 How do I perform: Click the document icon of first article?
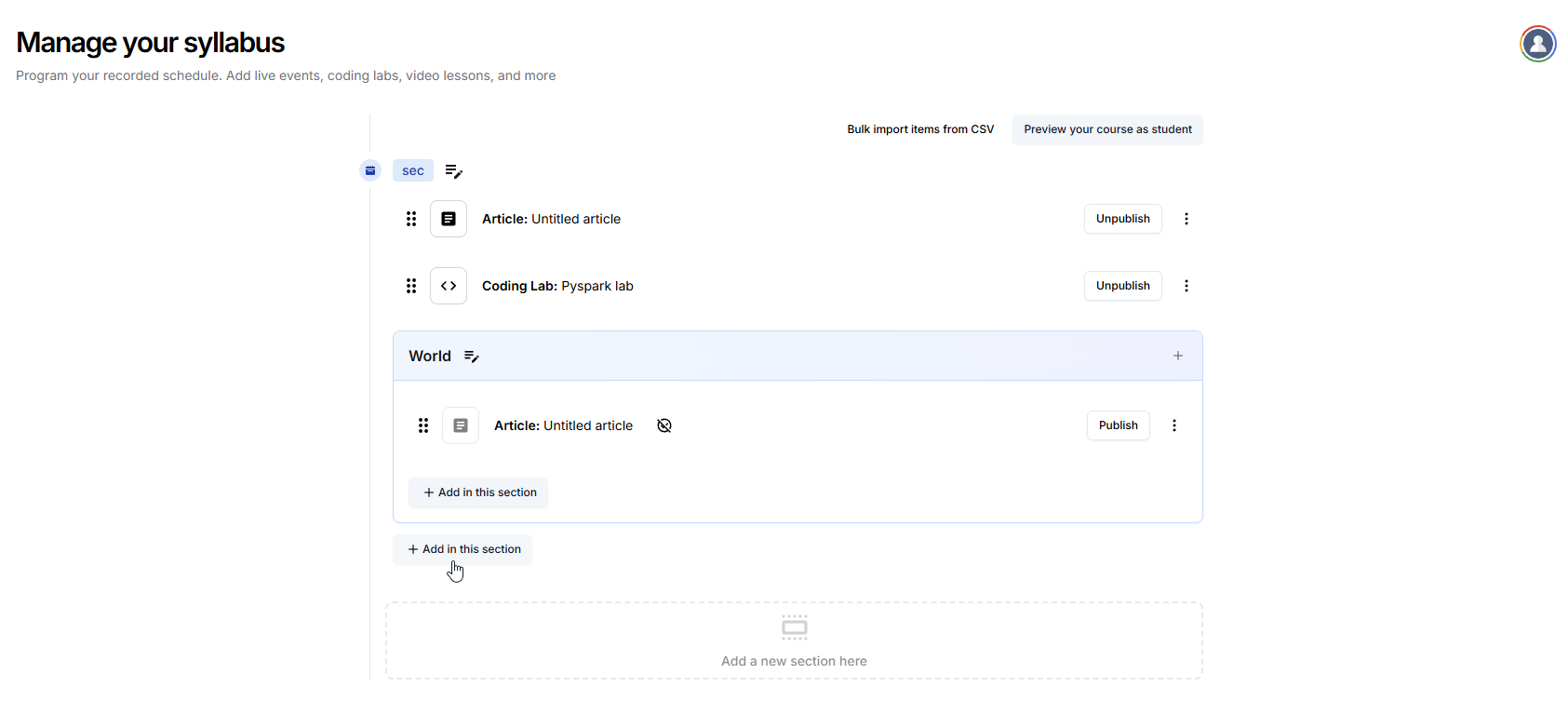click(449, 219)
